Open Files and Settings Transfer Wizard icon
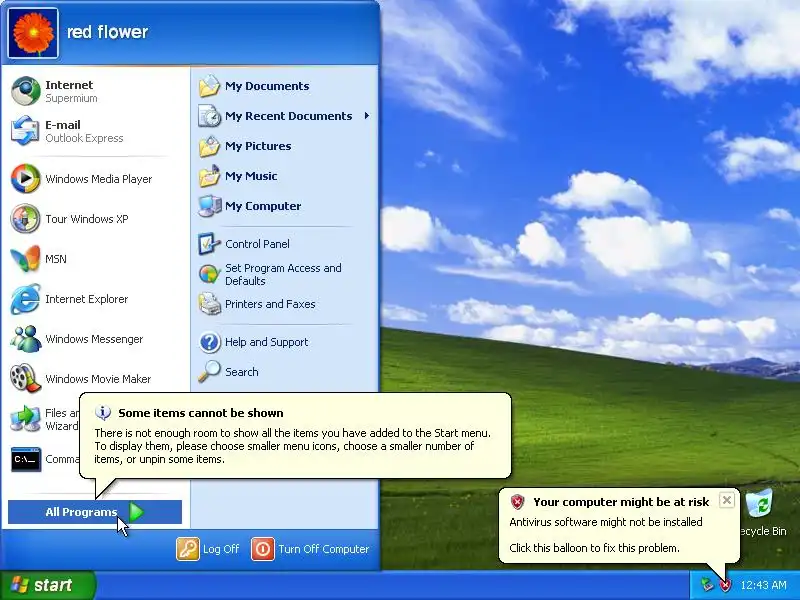Screen dimensions: 800x600 pos(26,419)
